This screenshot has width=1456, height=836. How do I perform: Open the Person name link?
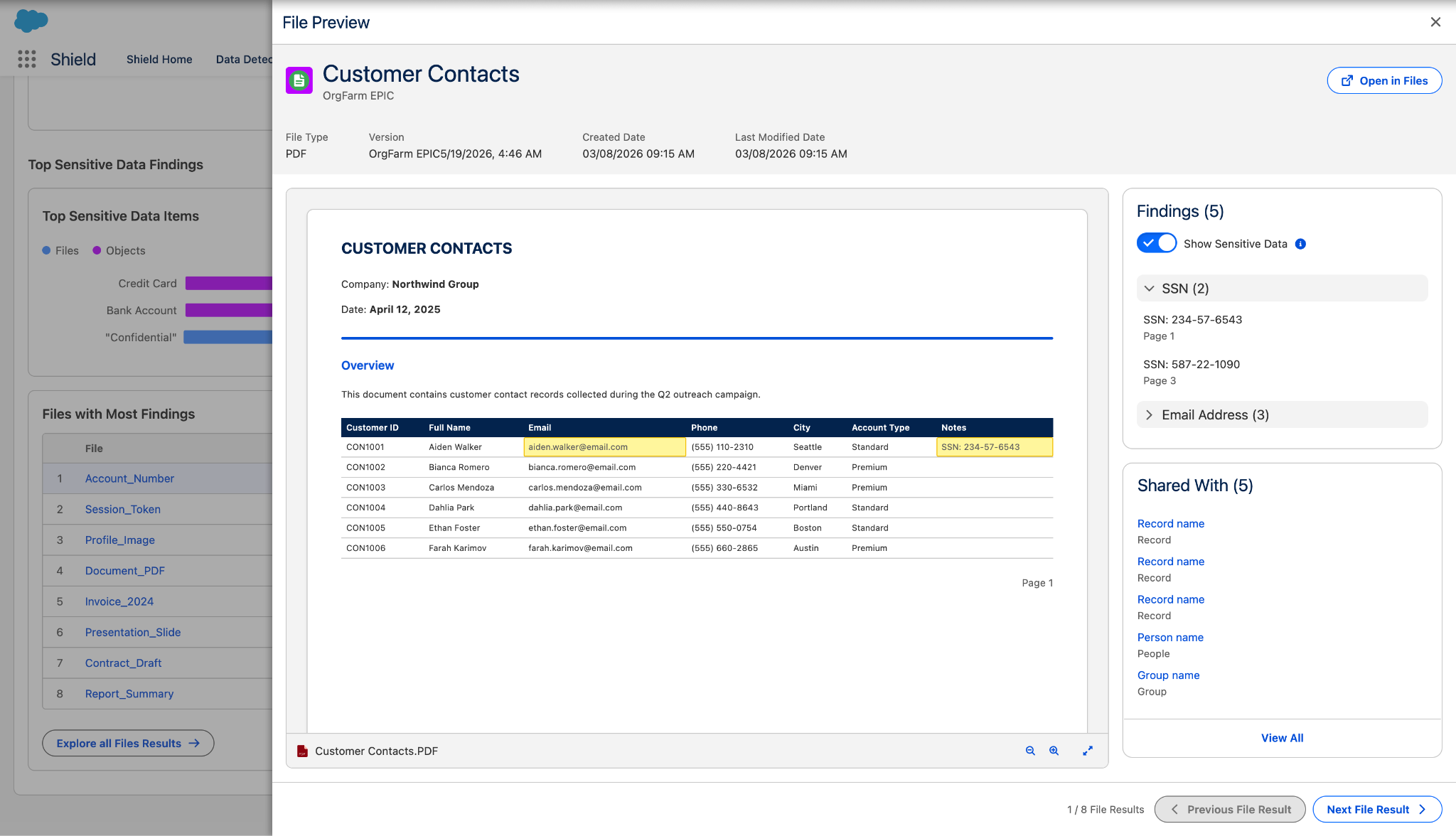click(1170, 637)
